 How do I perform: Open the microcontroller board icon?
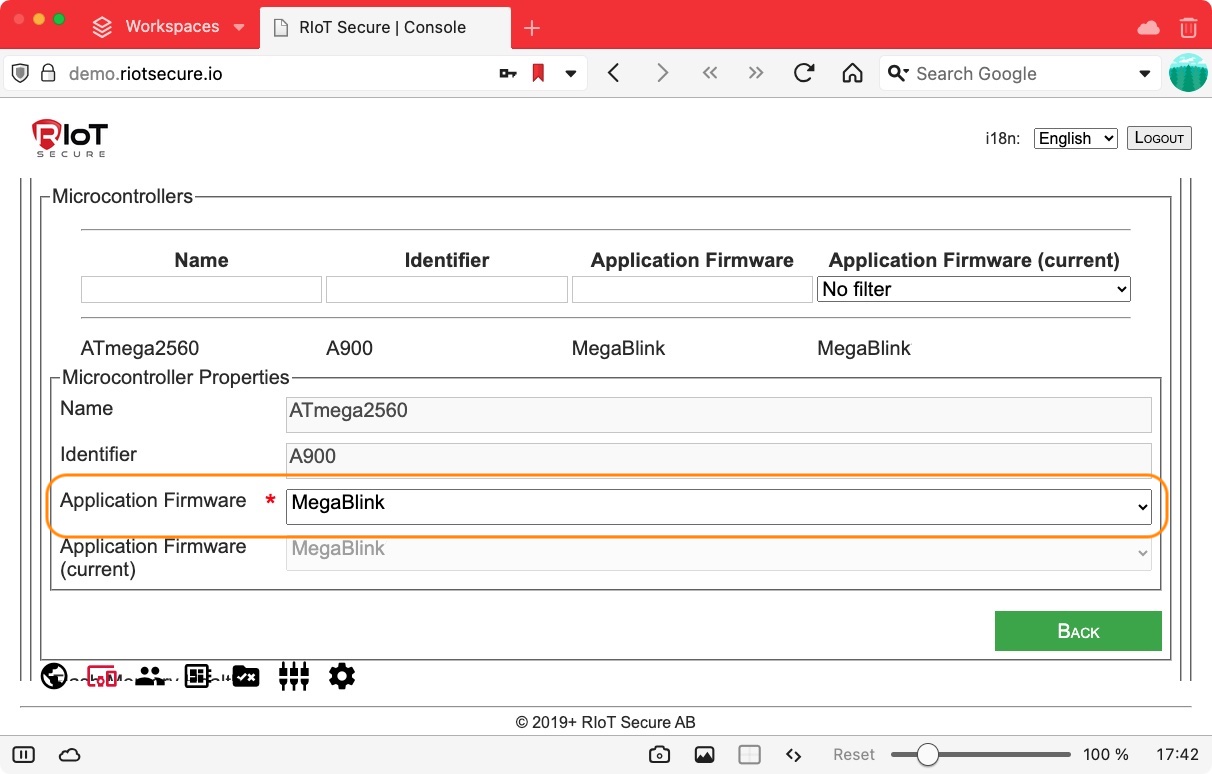click(x=198, y=677)
